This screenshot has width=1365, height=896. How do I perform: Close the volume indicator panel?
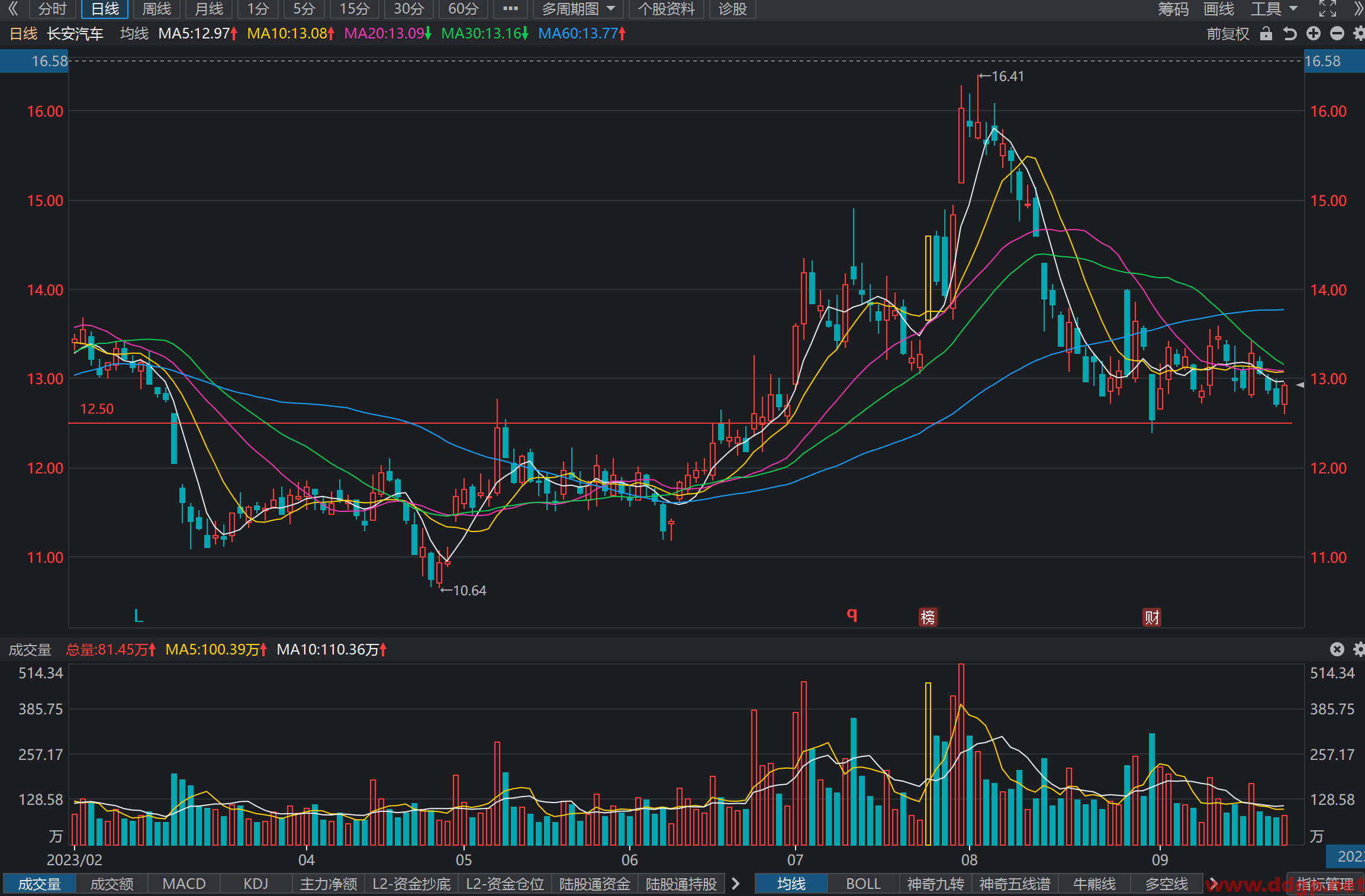coord(1337,649)
